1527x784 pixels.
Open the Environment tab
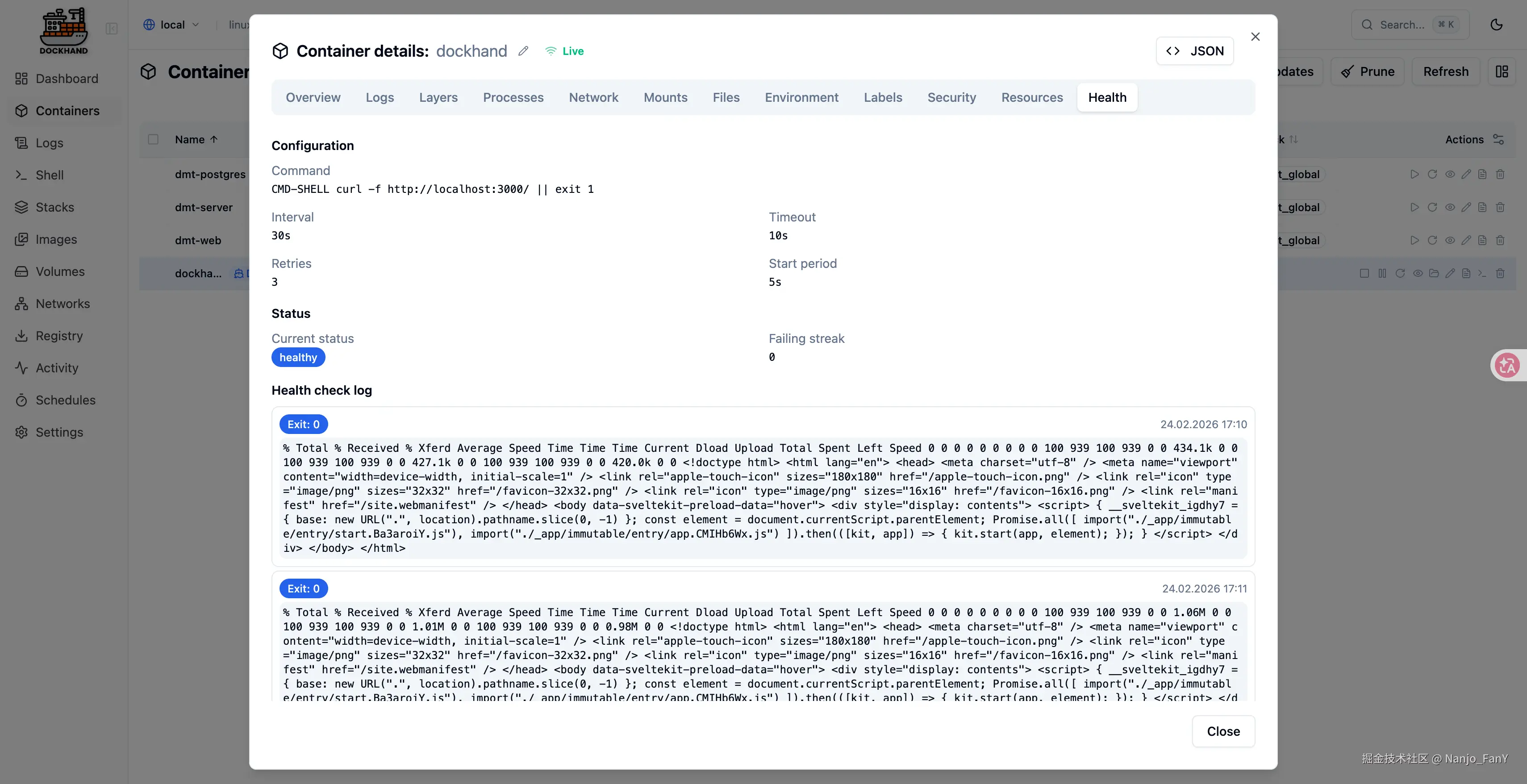pos(801,97)
